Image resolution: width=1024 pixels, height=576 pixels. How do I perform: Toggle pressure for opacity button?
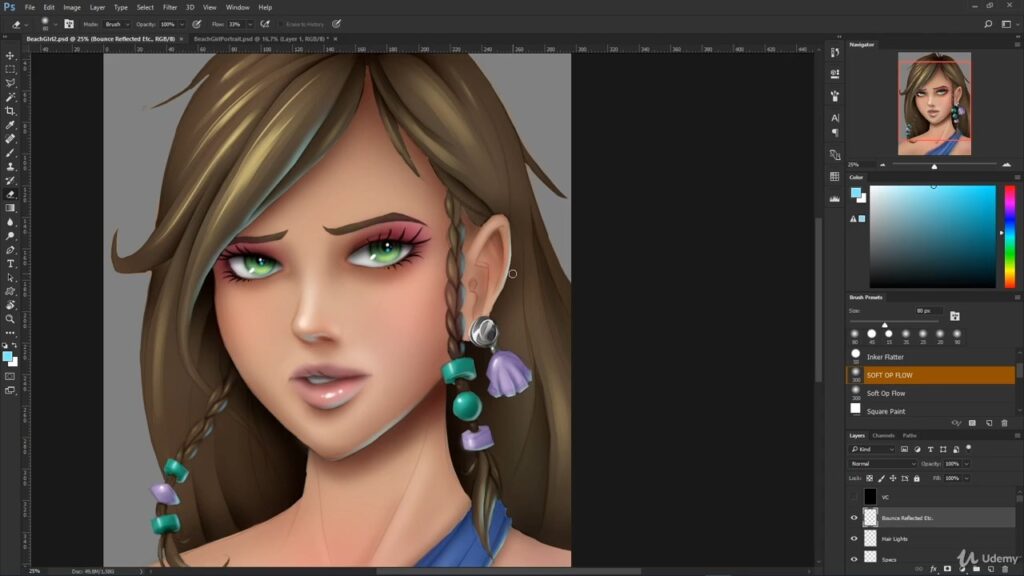(x=197, y=24)
